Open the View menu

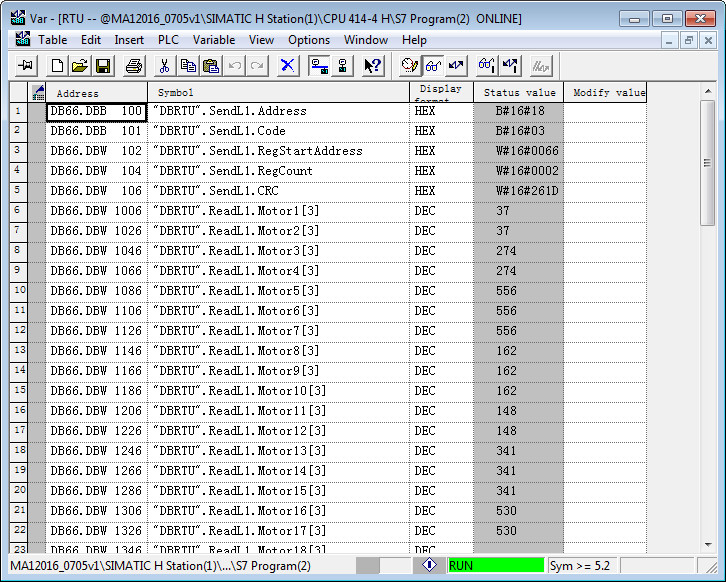[262, 40]
